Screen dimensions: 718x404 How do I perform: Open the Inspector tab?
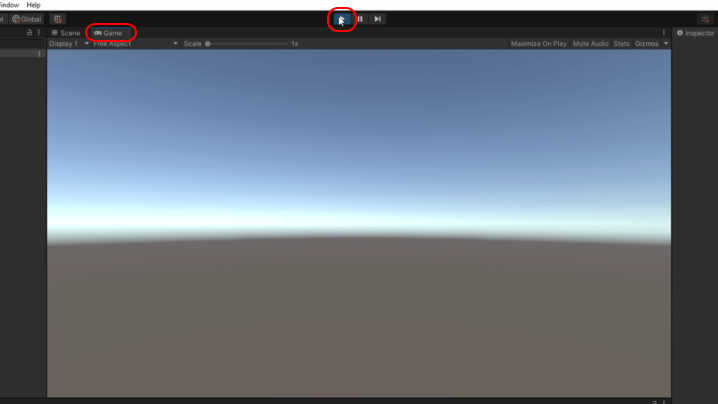pyautogui.click(x=695, y=33)
